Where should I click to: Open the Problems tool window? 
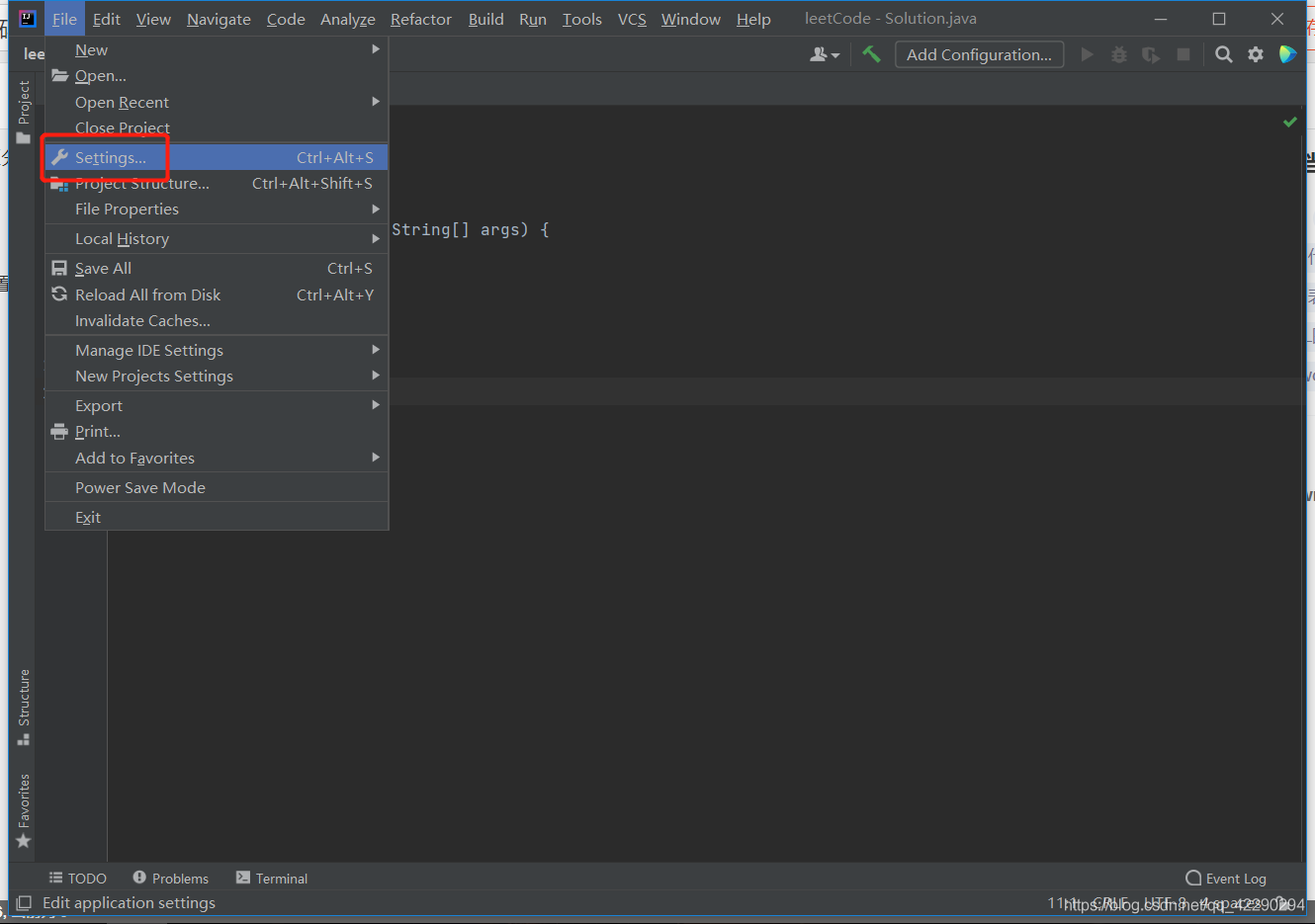point(171,879)
